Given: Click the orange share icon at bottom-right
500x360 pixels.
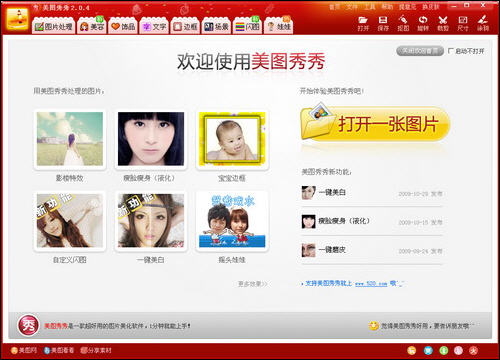Looking at the screenshot, I should pyautogui.click(x=412, y=350).
